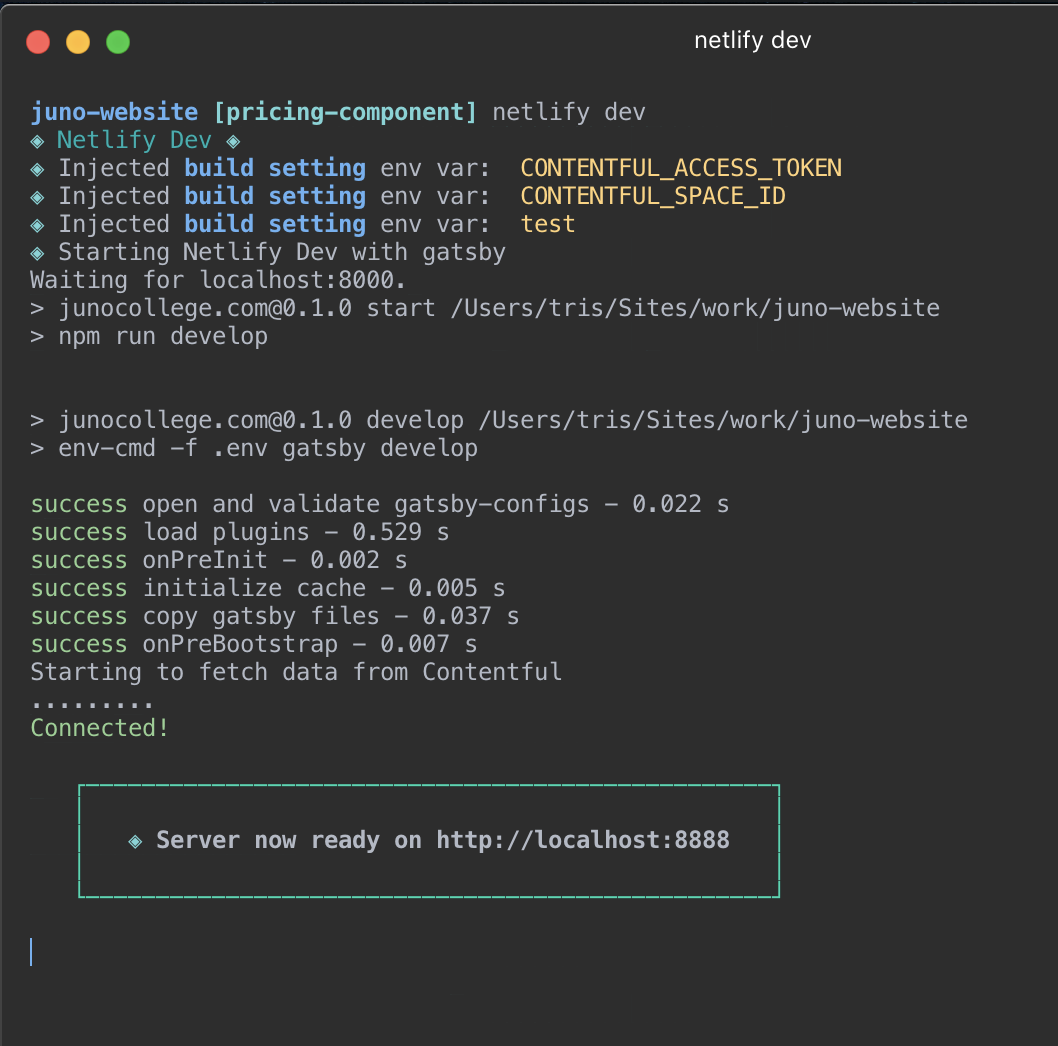Screen dimensions: 1058x1046
Task: Click the 'junocollege.com@0.1.0 develop' line
Action: tap(499, 420)
